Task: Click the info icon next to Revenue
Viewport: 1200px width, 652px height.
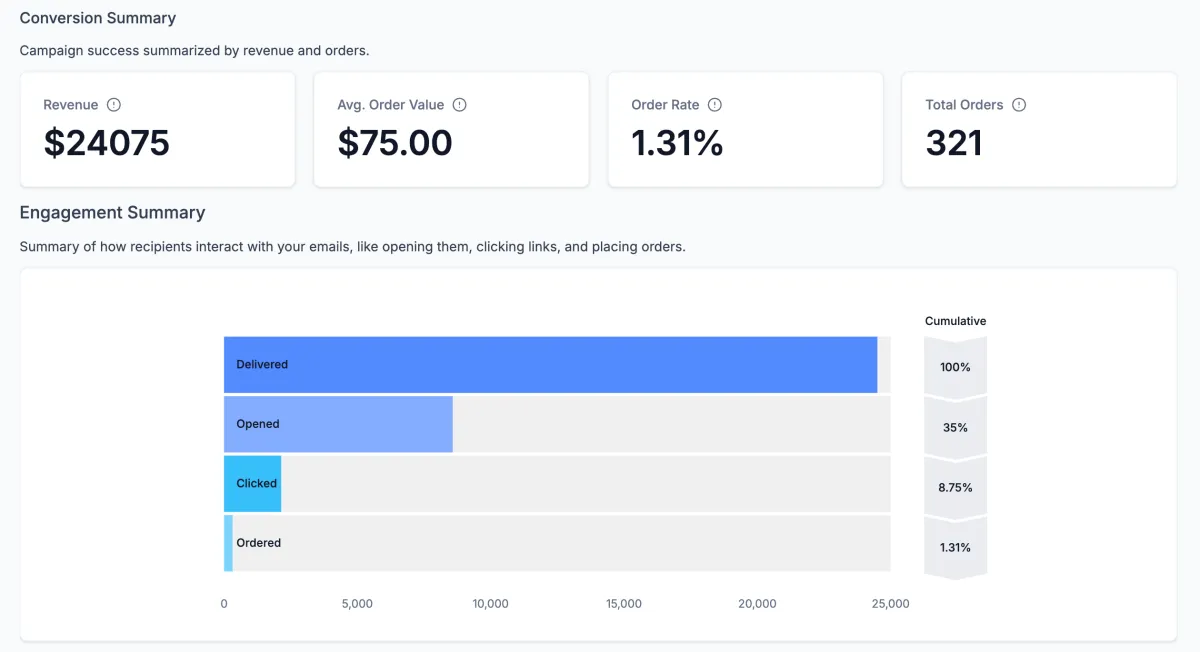Action: pyautogui.click(x=114, y=105)
